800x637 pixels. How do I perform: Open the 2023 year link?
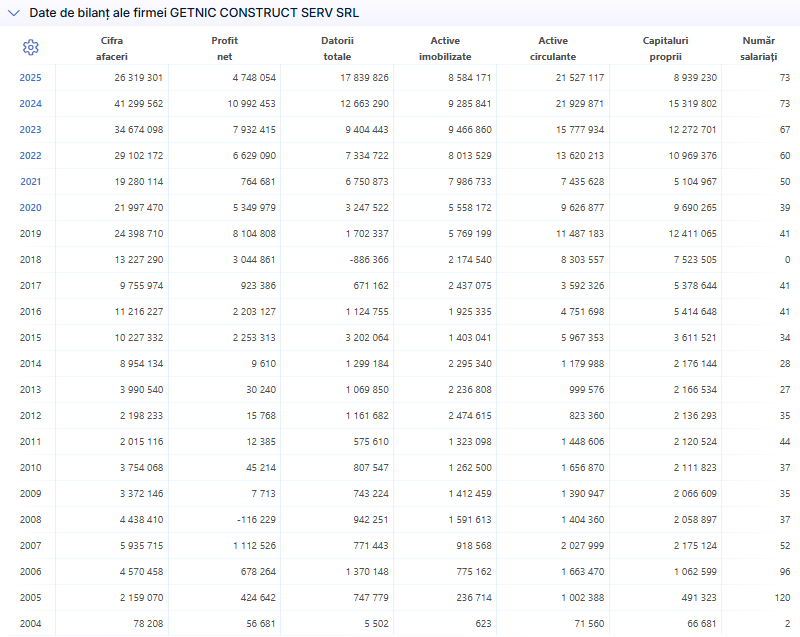[31, 130]
